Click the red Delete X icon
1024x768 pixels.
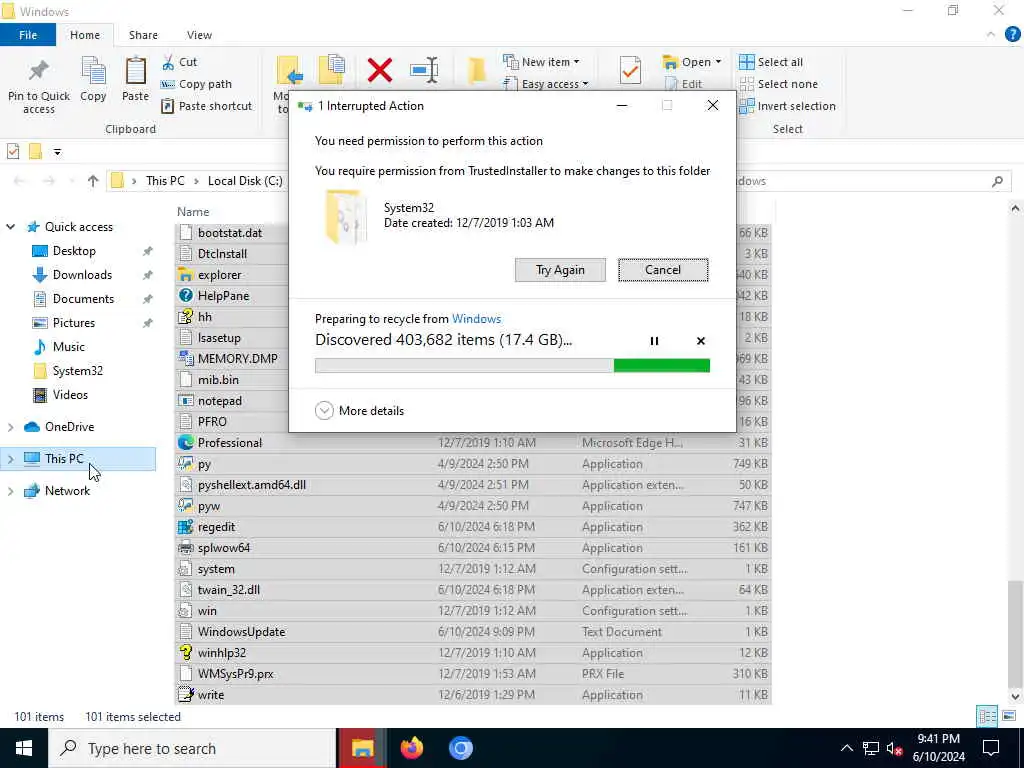(379, 70)
